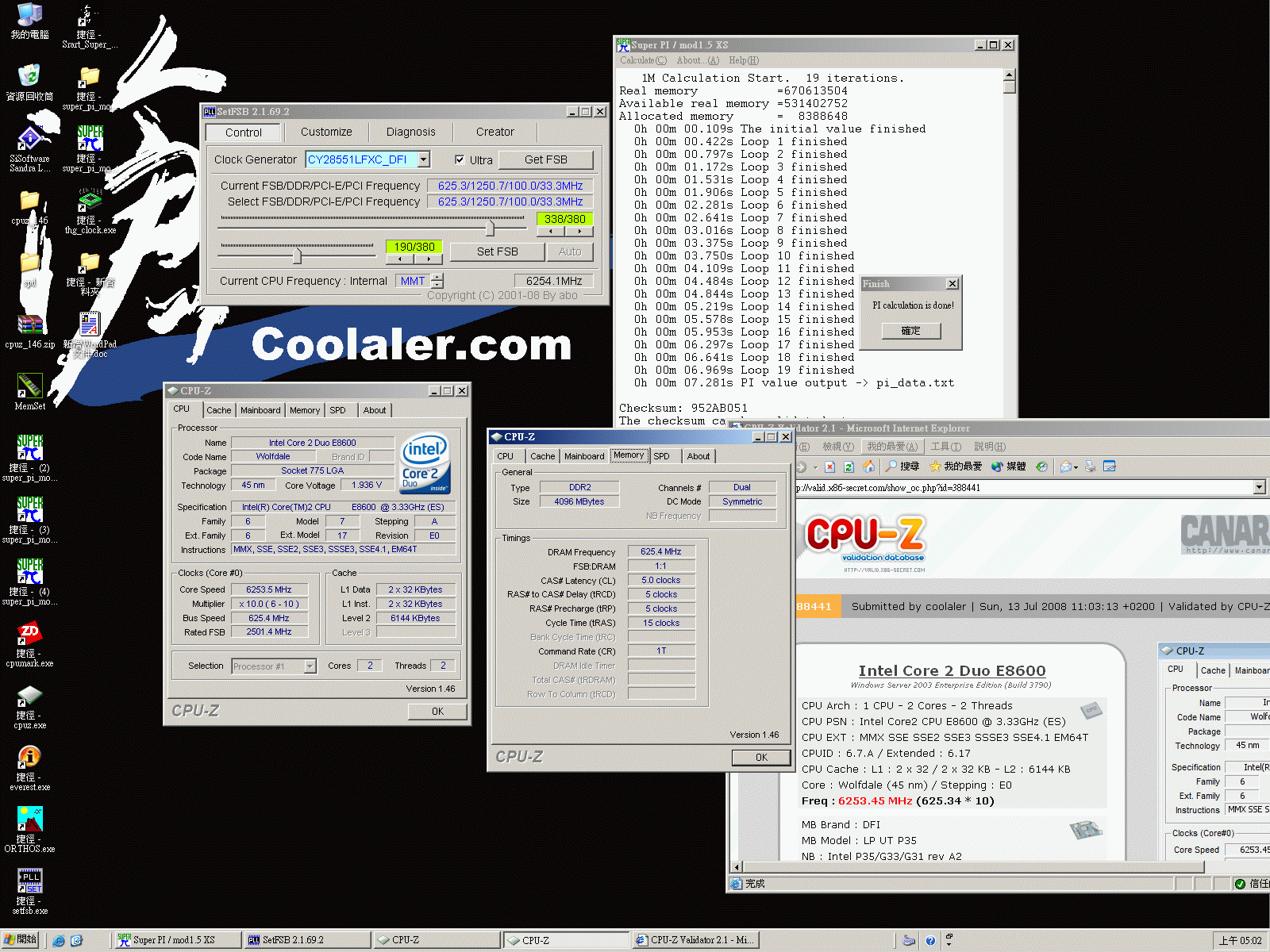Screen dimensions: 1270x952
Task: Switch to SetFSB 2.1.69.2 from the taskbar
Action: point(306,940)
